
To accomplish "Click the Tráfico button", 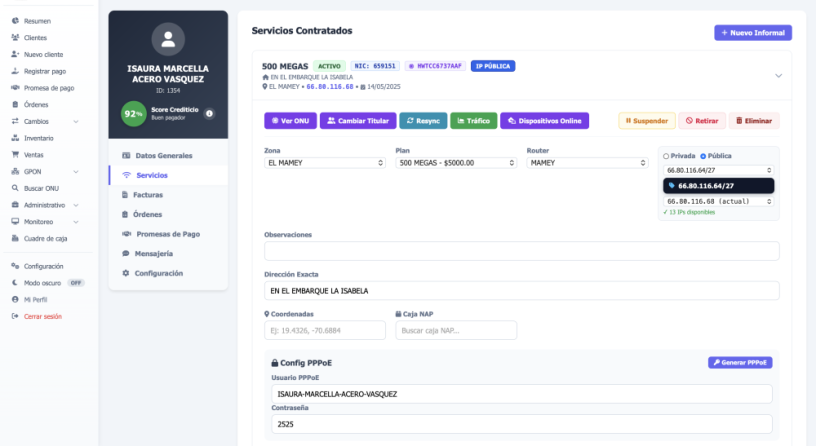I will tap(473, 121).
